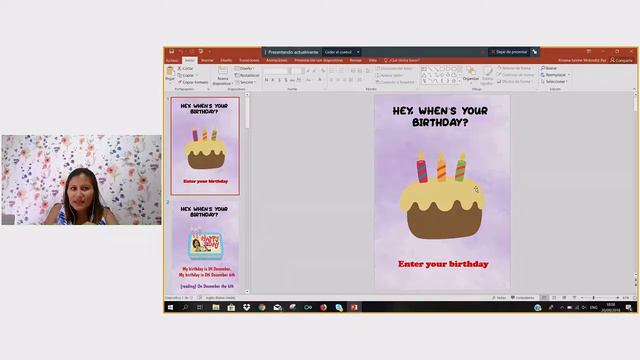Image resolution: width=640 pixels, height=360 pixels.
Task: Toggle underline S formatting
Action: click(x=279, y=80)
